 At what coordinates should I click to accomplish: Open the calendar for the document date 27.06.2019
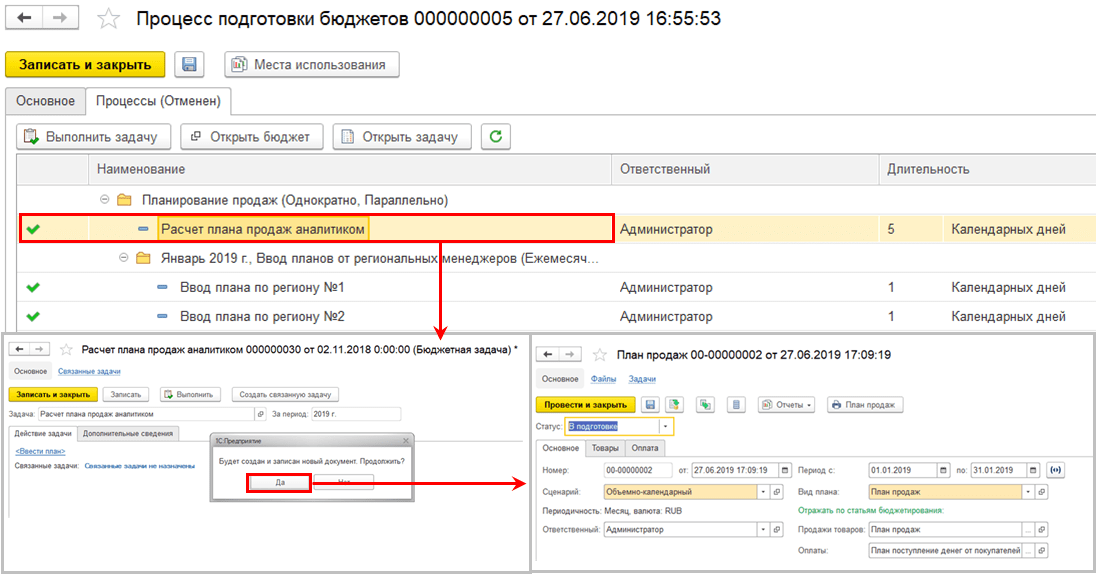785,470
